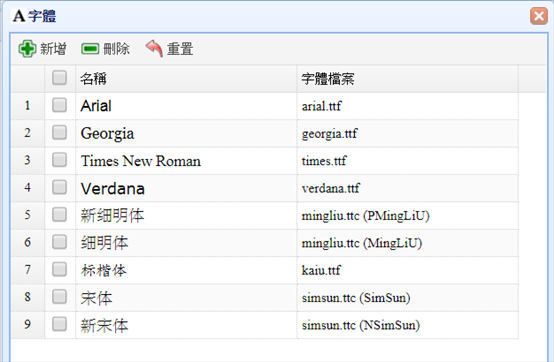This screenshot has width=554, height=362.
Task: Click the green plus 新增 icon
Action: pyautogui.click(x=27, y=49)
